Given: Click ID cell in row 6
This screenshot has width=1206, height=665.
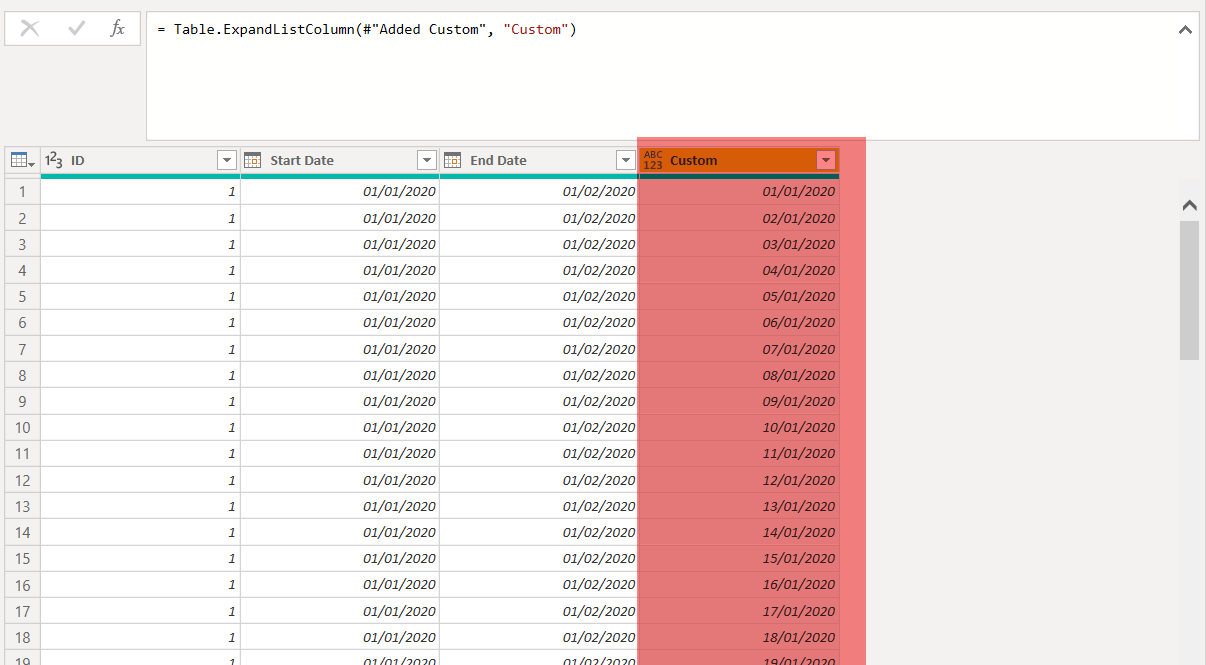Looking at the screenshot, I should point(140,322).
